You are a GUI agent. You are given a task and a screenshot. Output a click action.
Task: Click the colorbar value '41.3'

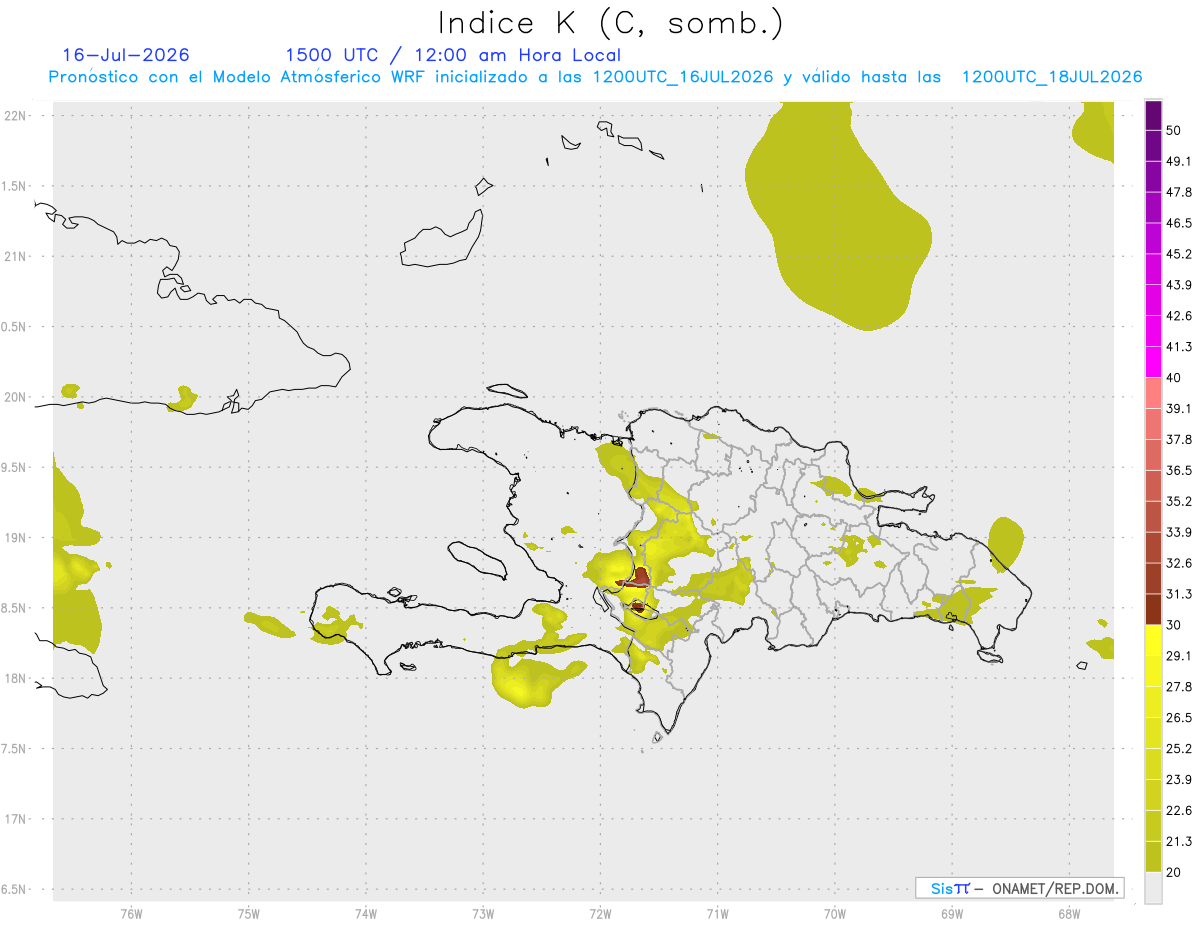[1179, 347]
